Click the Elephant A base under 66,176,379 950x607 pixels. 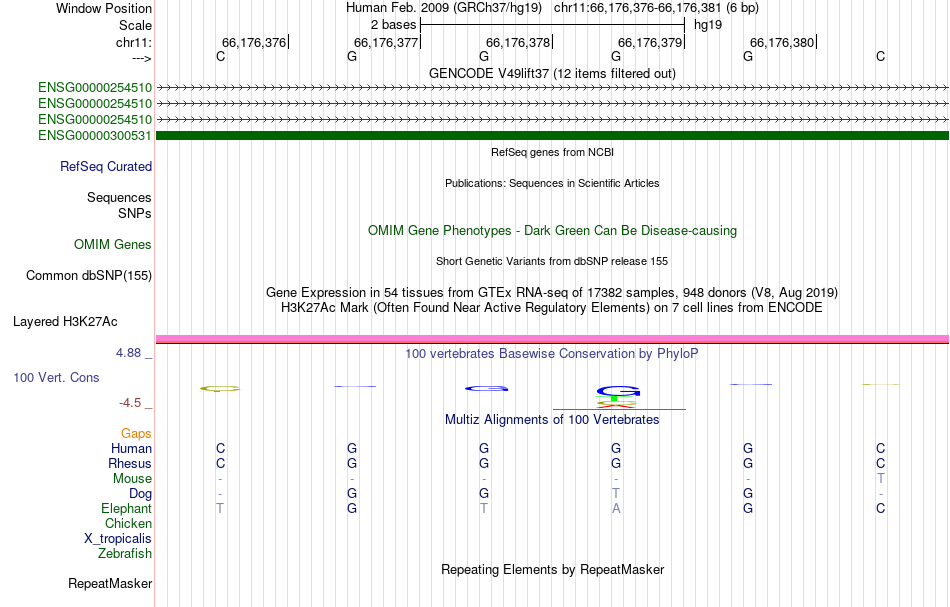616,508
